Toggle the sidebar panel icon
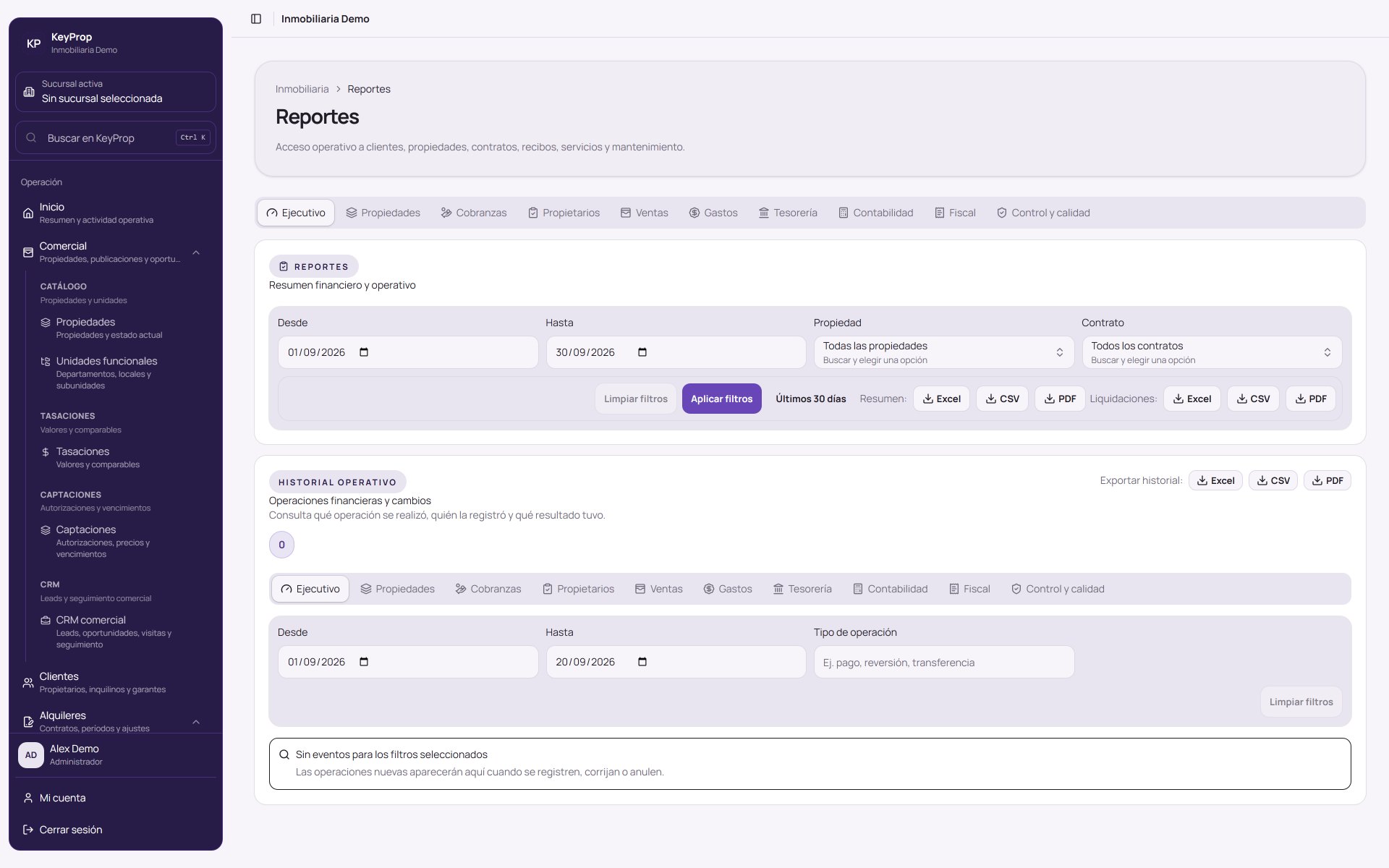The image size is (1389, 868). 256,19
